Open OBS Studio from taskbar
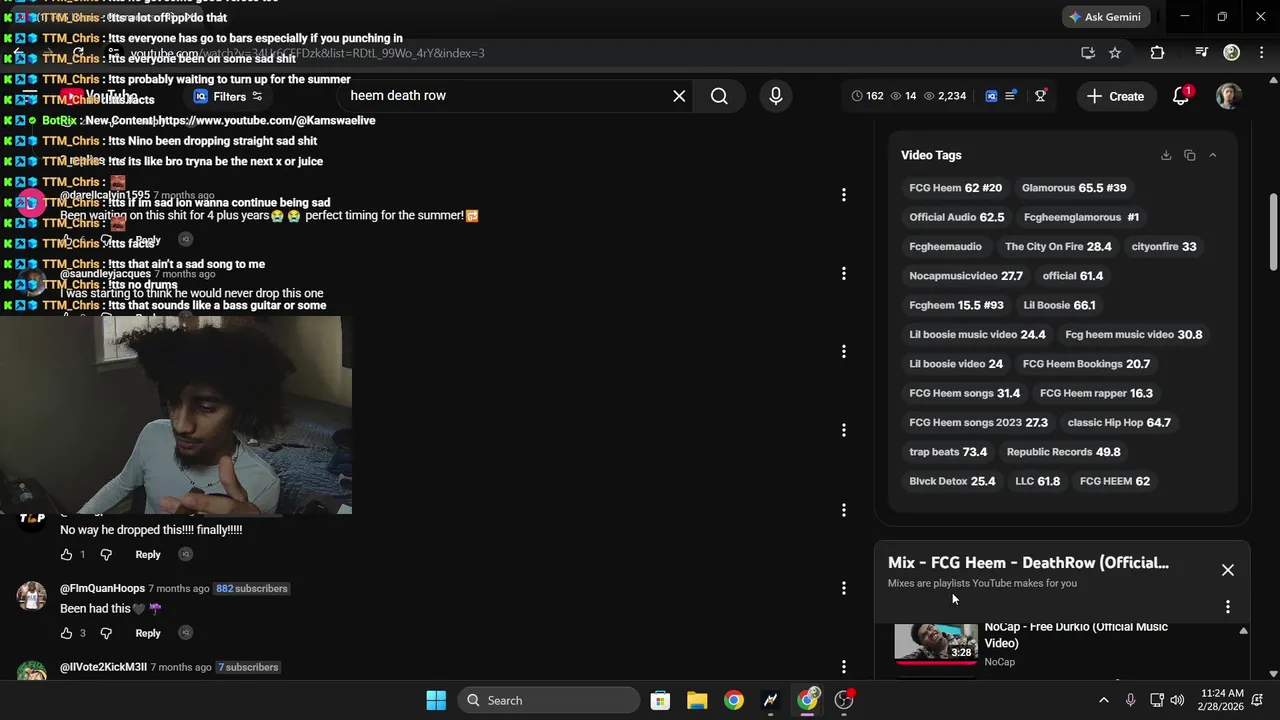Screen dimensions: 1280x720 844,700
